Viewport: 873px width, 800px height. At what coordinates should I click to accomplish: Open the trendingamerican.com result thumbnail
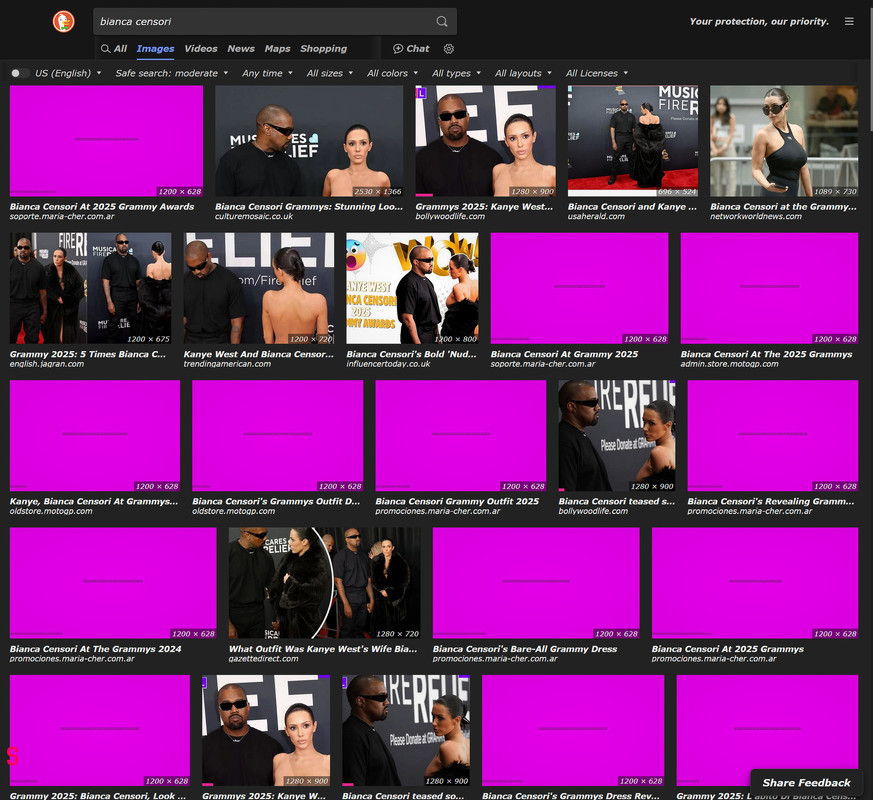pyautogui.click(x=259, y=288)
